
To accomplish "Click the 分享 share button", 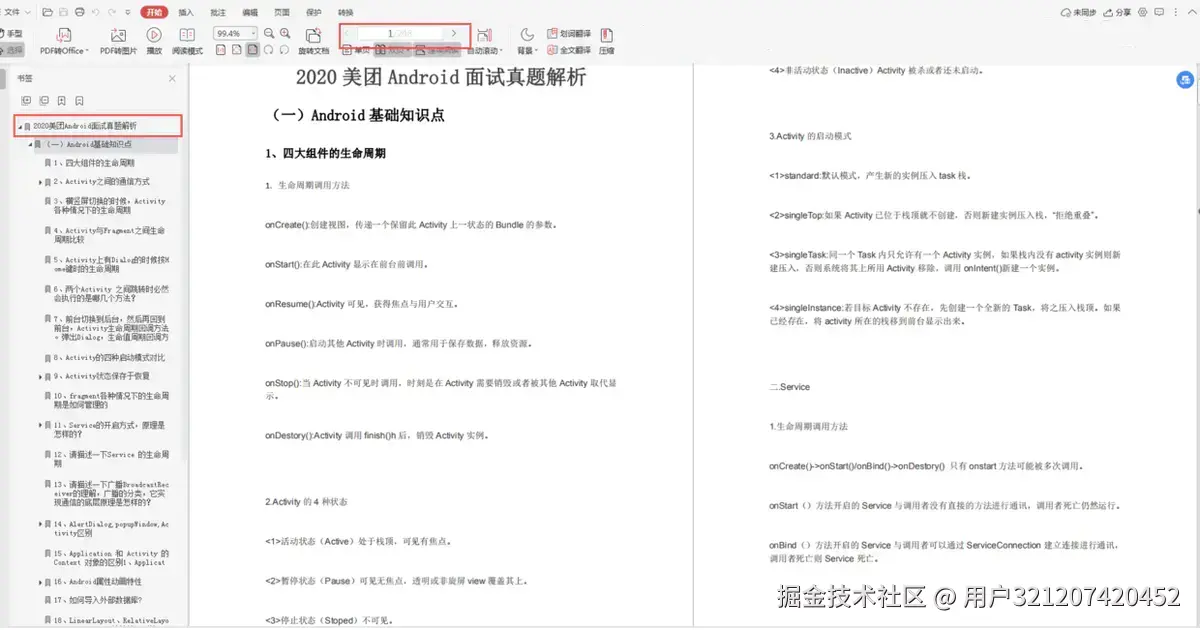I will click(1117, 12).
